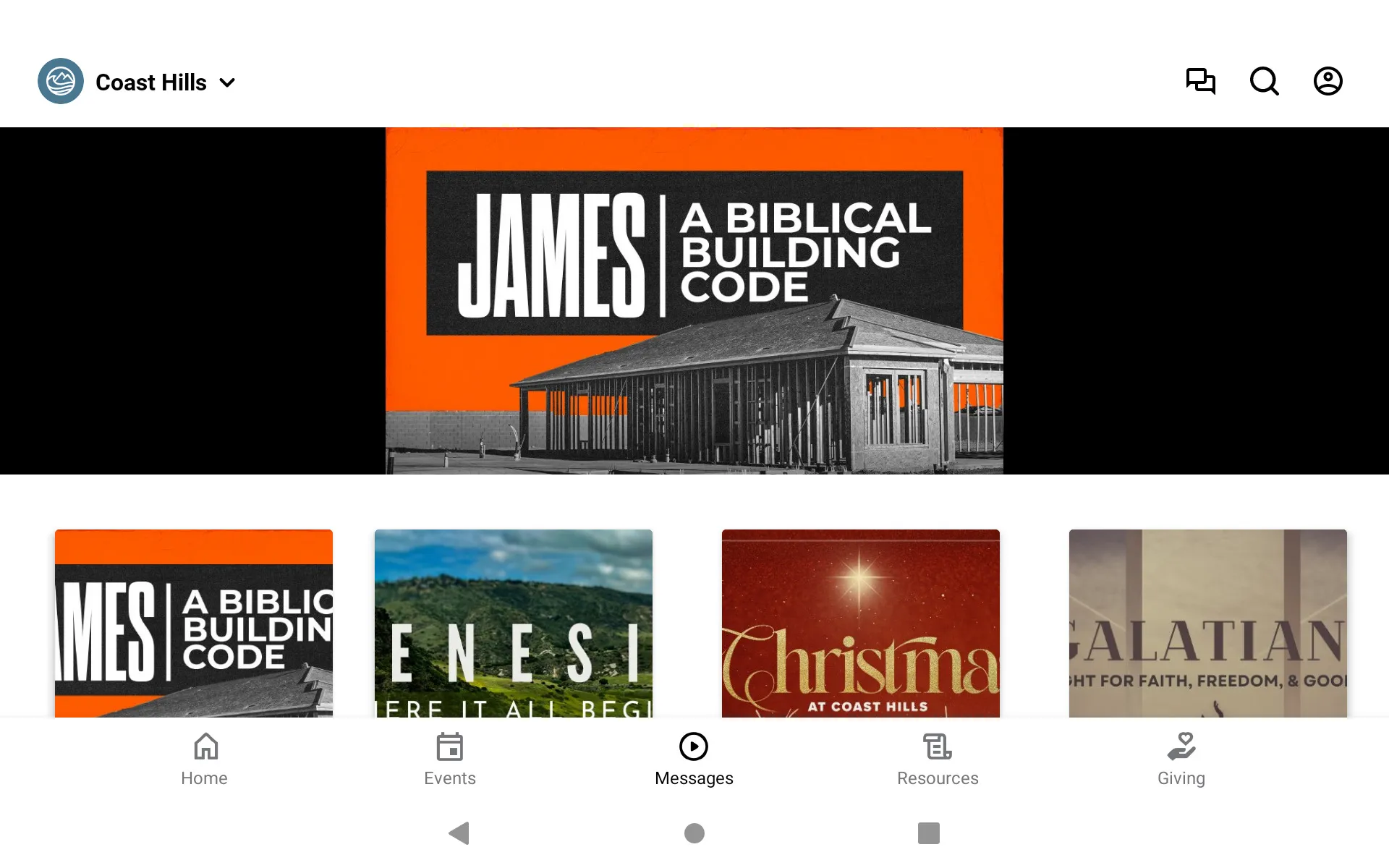Image resolution: width=1389 pixels, height=868 pixels.
Task: Select the Messages tab in bottom navigation
Action: (x=694, y=757)
